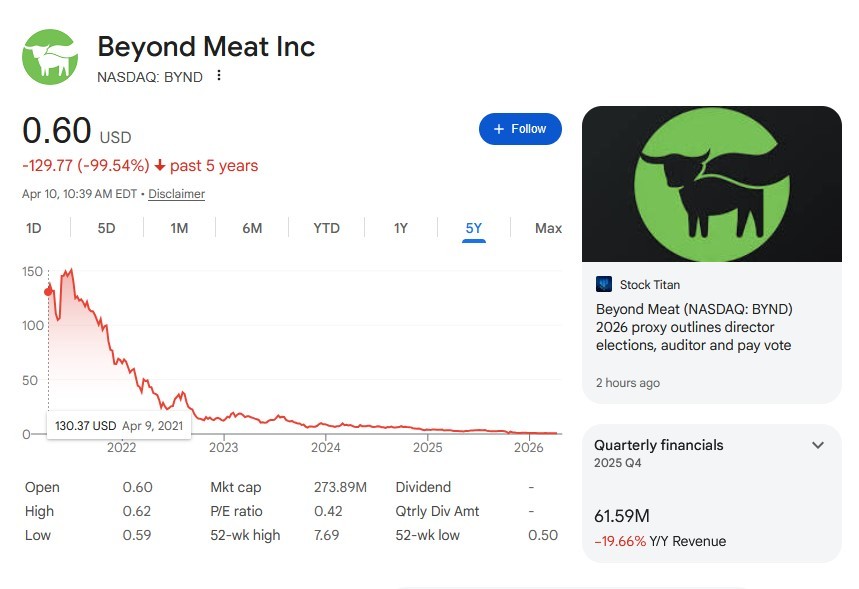View the Max chart range
This screenshot has width=859, height=589.
[547, 228]
